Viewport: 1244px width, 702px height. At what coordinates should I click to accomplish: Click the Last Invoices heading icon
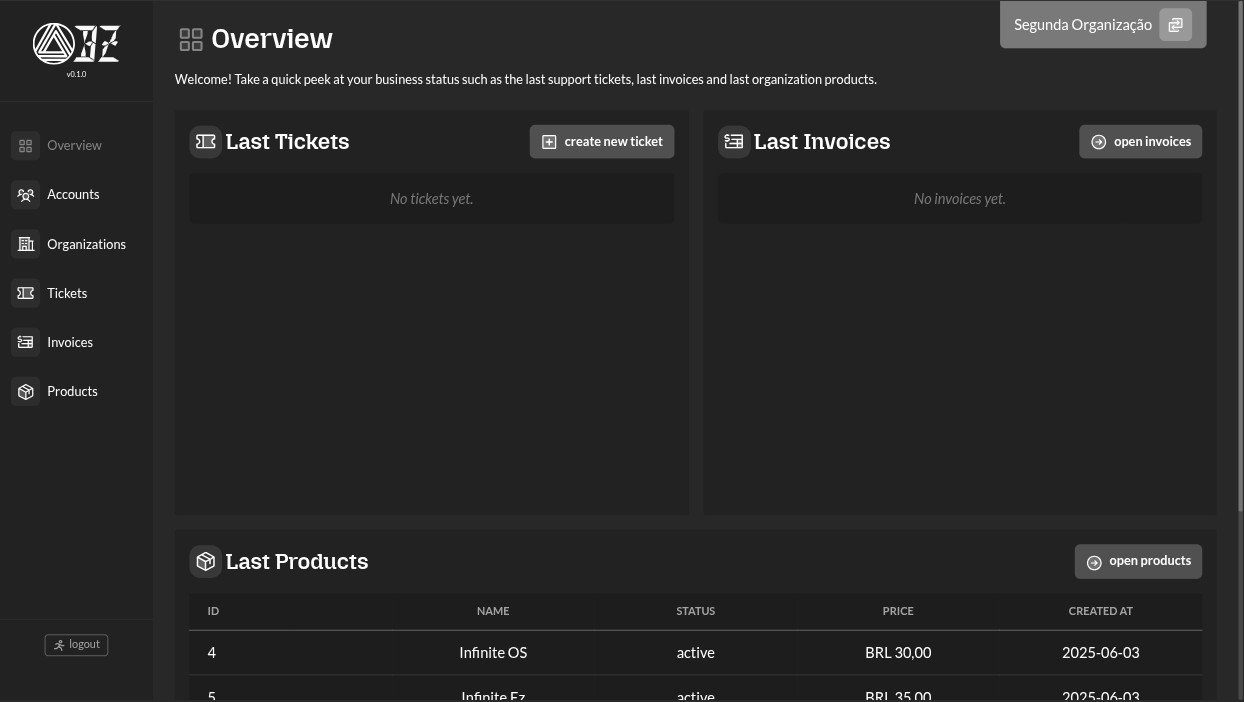(734, 142)
